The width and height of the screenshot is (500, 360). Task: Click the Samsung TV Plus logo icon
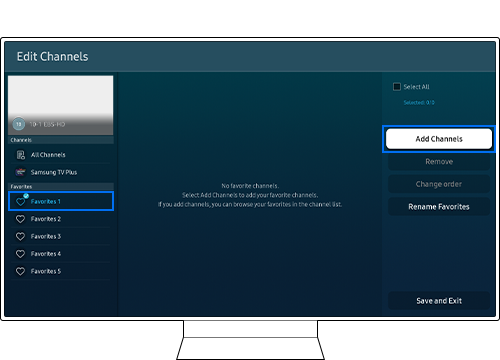(x=20, y=172)
